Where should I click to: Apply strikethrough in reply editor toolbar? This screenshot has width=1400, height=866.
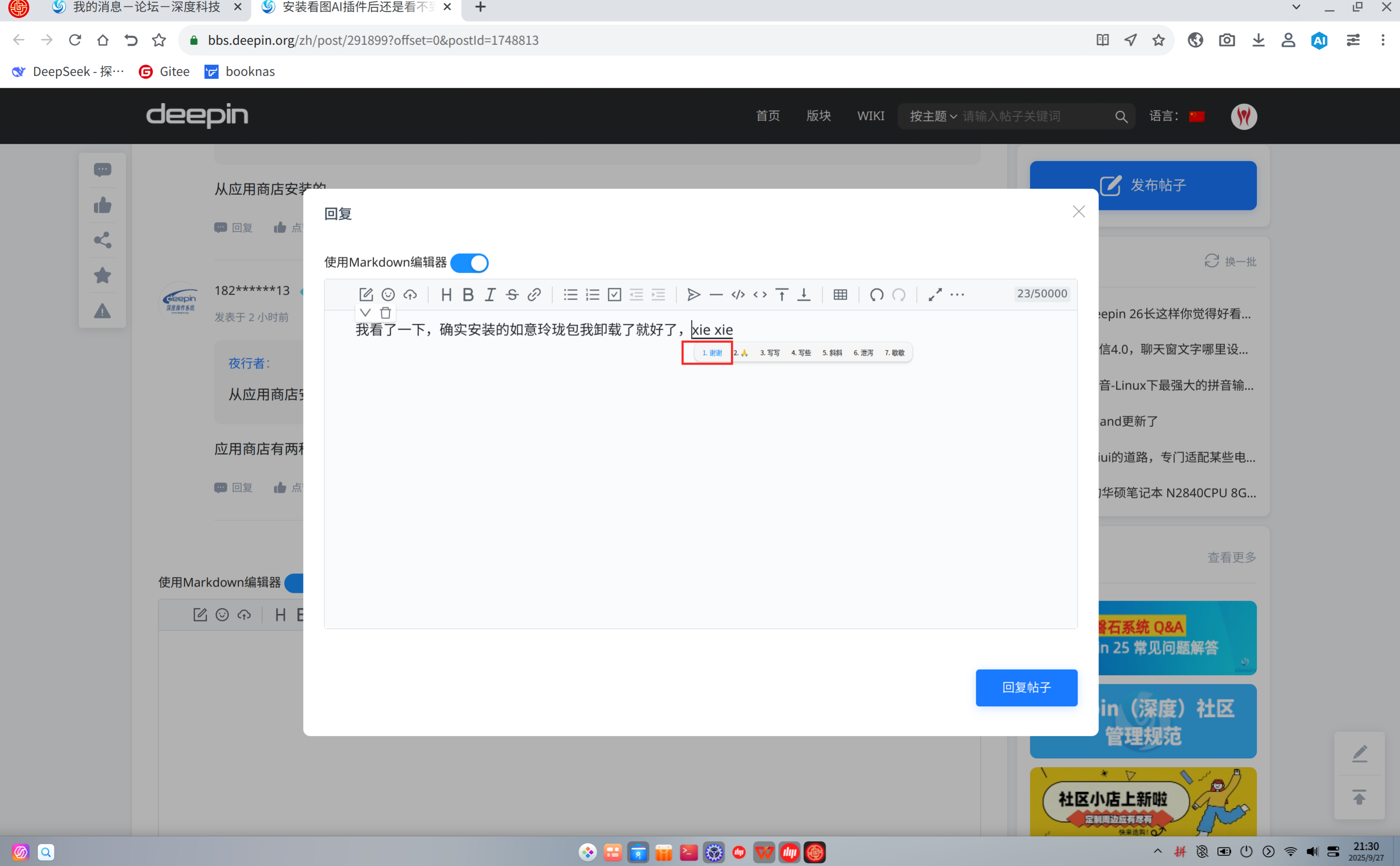[512, 295]
